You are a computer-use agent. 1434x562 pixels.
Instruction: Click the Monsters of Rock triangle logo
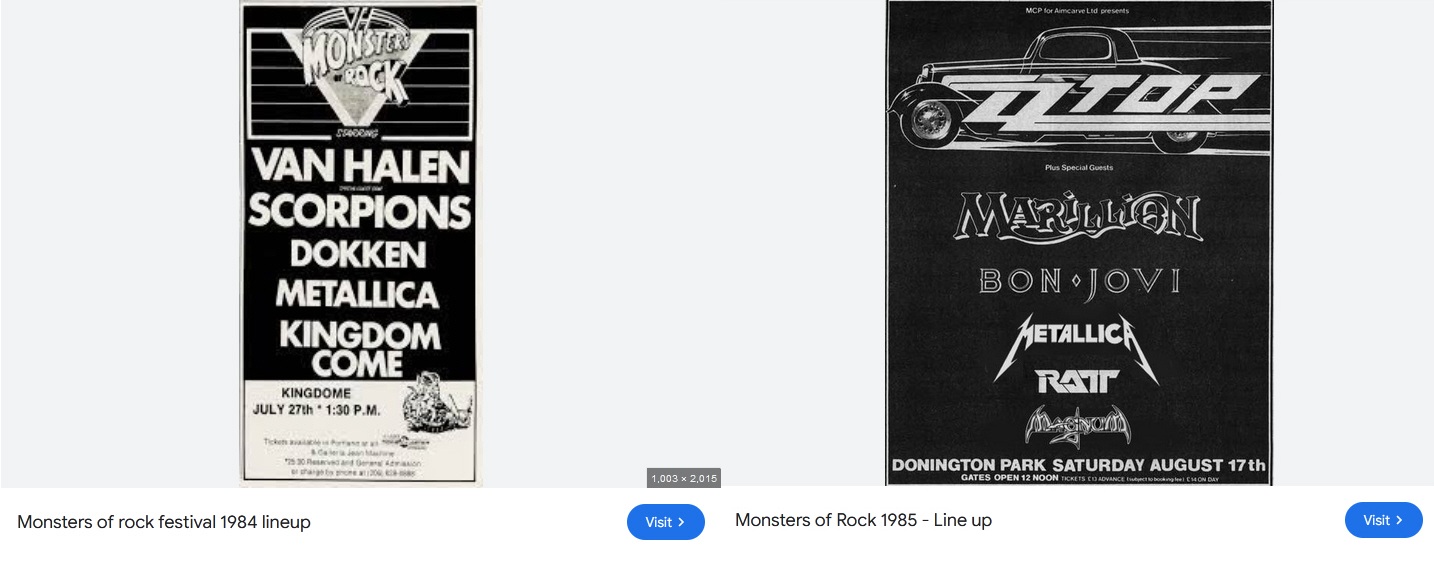tap(358, 70)
